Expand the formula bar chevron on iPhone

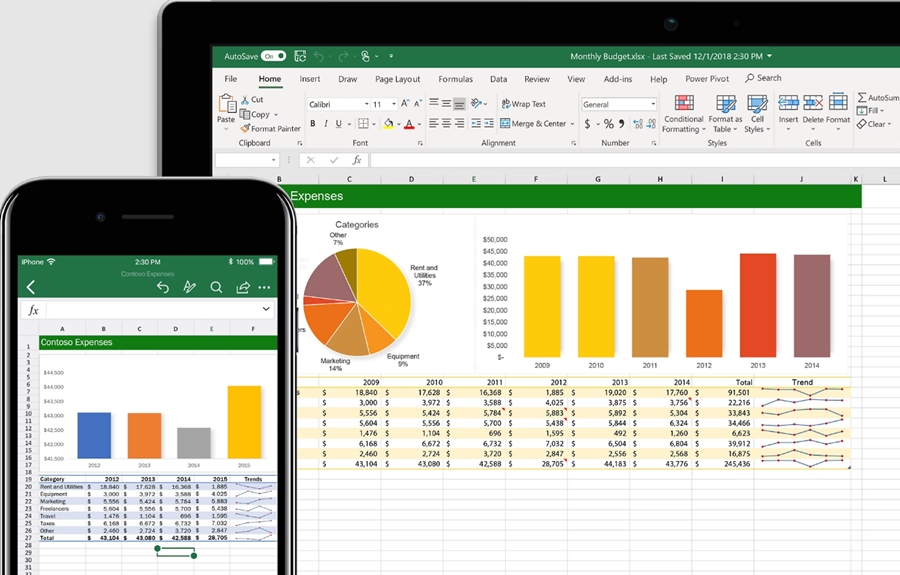pyautogui.click(x=265, y=310)
